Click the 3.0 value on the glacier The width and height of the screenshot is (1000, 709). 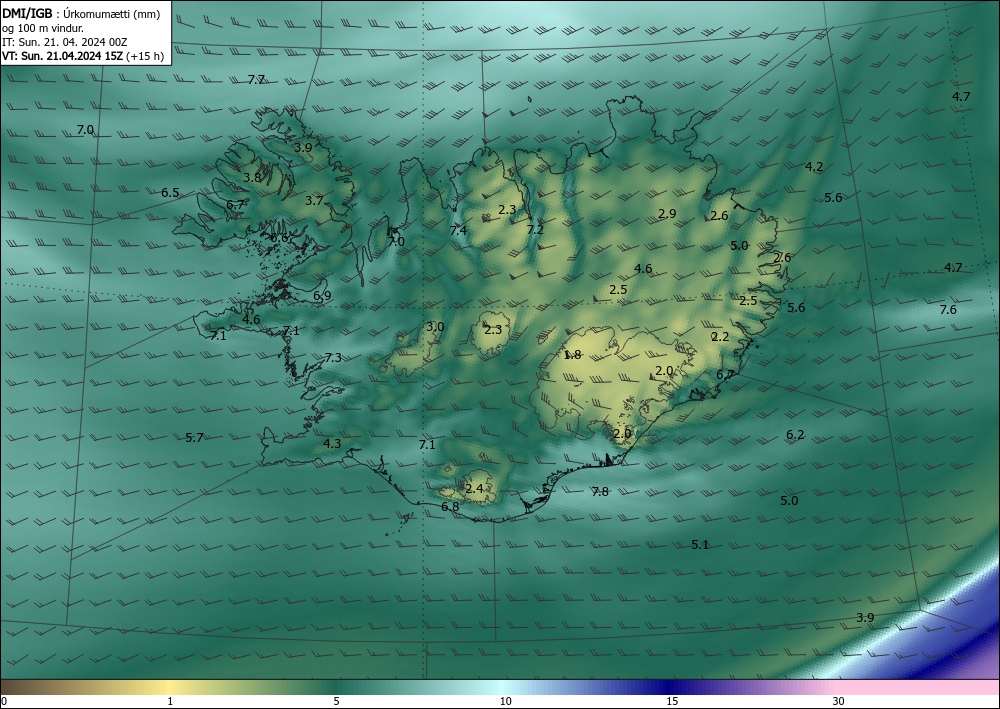click(x=436, y=327)
